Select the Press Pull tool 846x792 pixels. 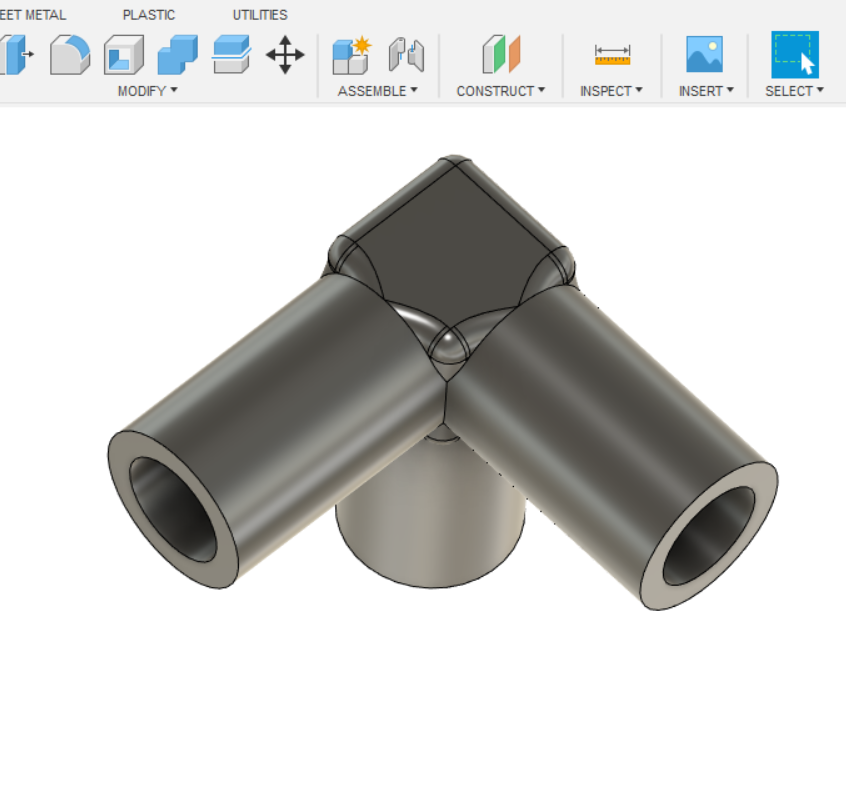(12, 57)
